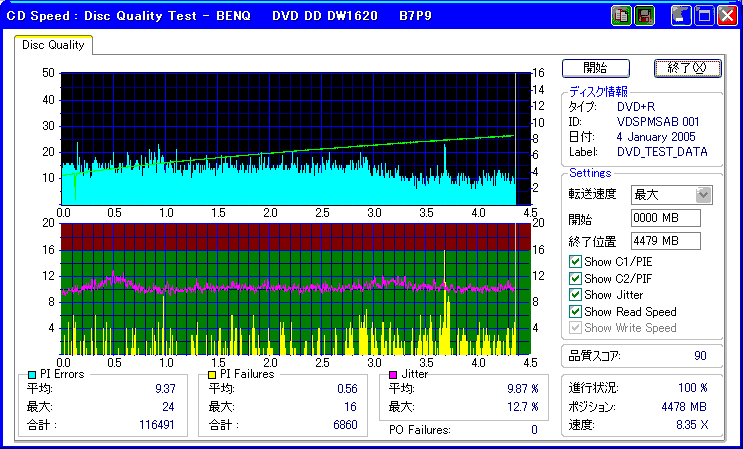Click the 開始 start button
Image resolution: width=743 pixels, height=449 pixels.
[x=596, y=68]
